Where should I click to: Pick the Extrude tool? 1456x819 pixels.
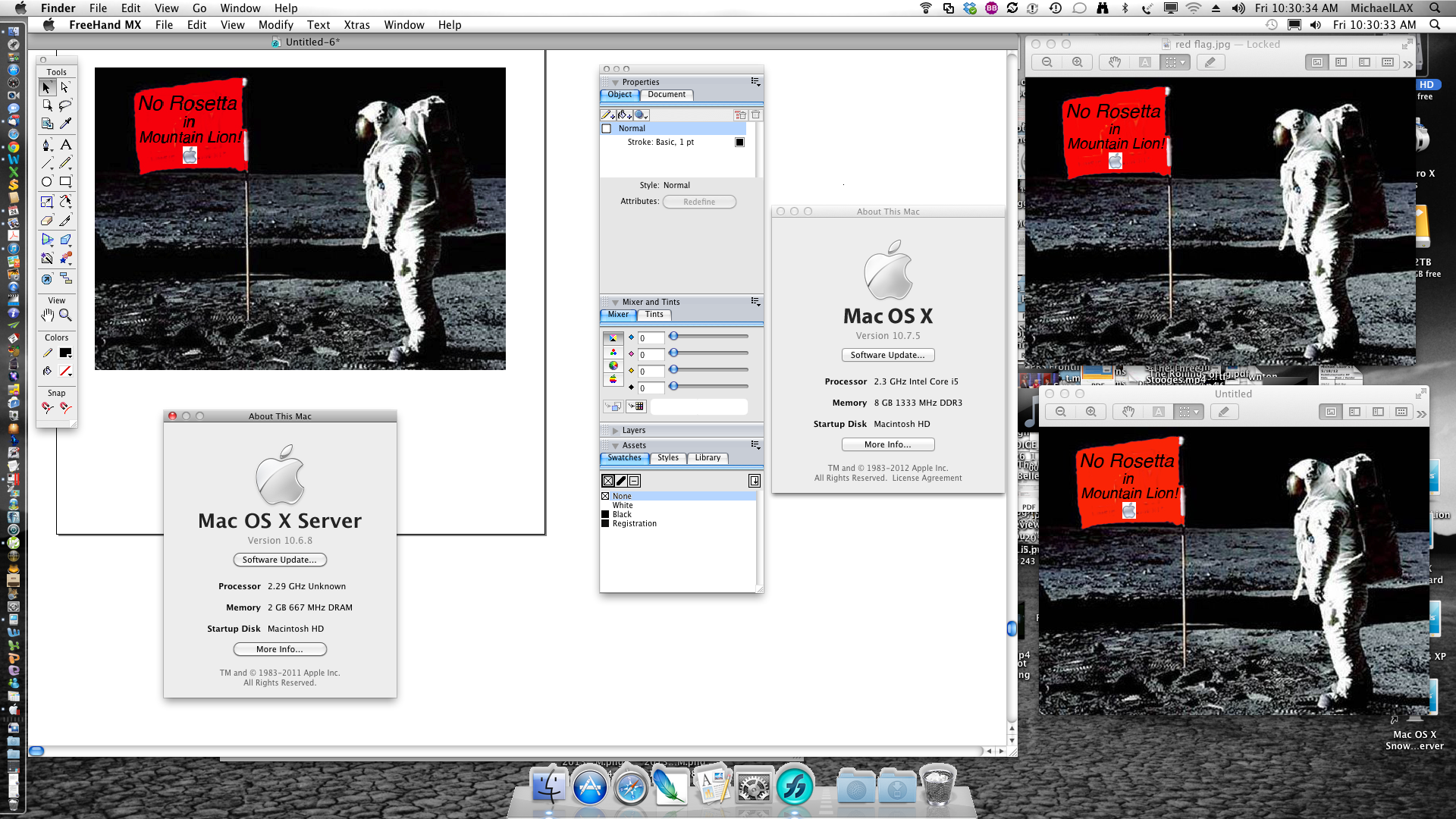tap(65, 240)
